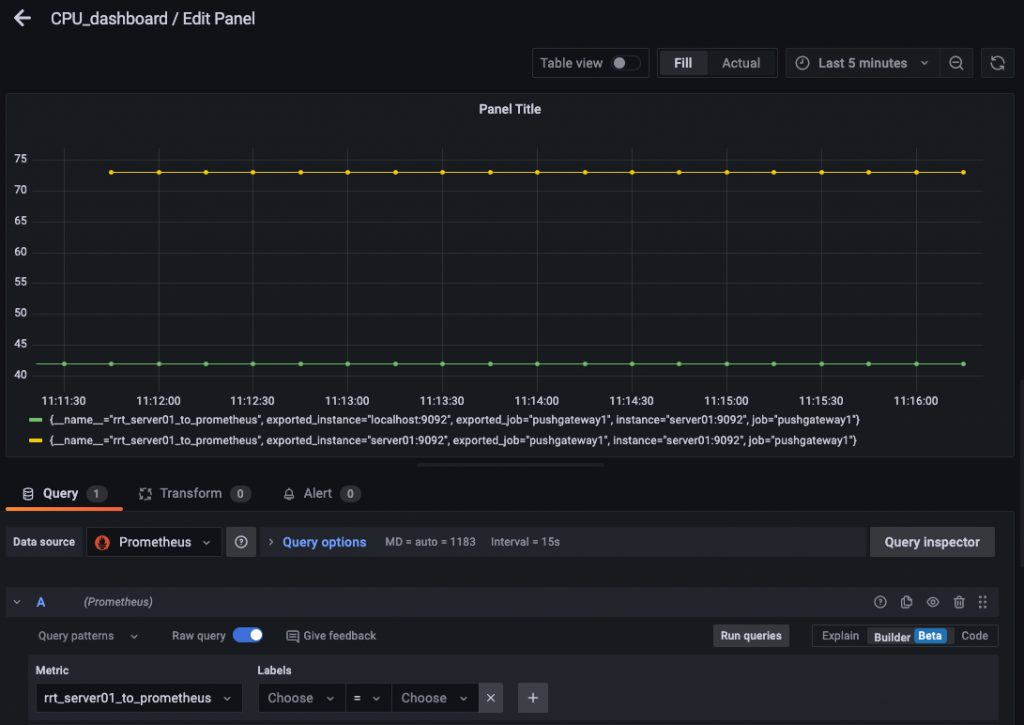Open Prometheus data source dropdown

[154, 542]
